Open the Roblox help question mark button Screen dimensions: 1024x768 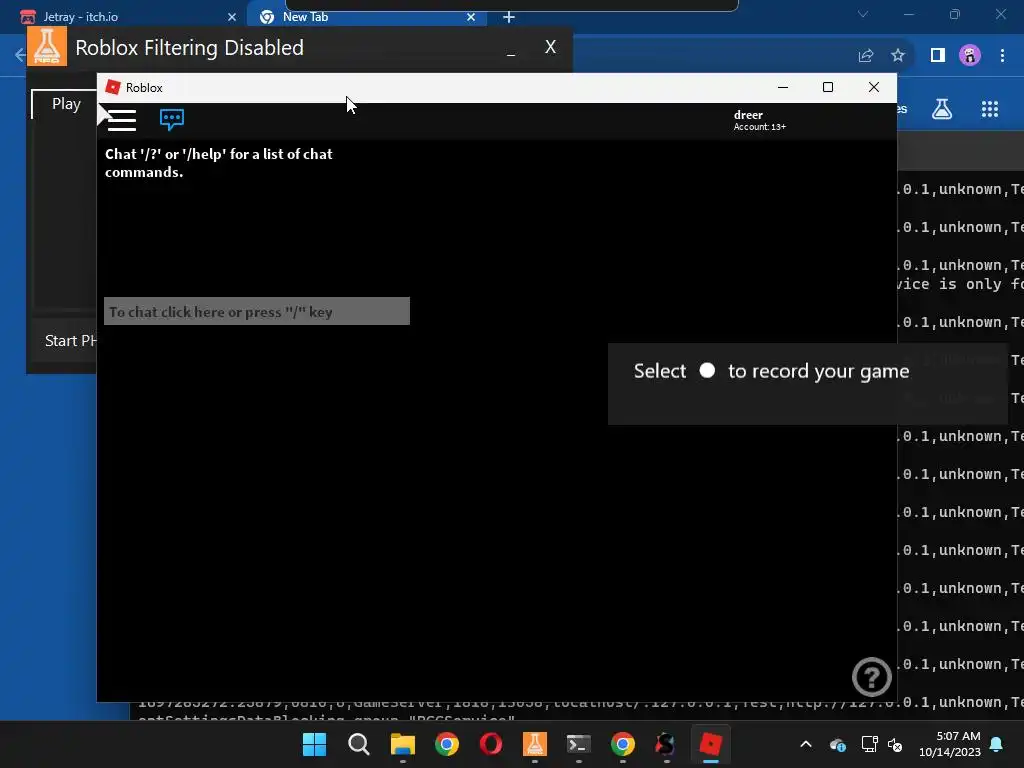(x=872, y=677)
